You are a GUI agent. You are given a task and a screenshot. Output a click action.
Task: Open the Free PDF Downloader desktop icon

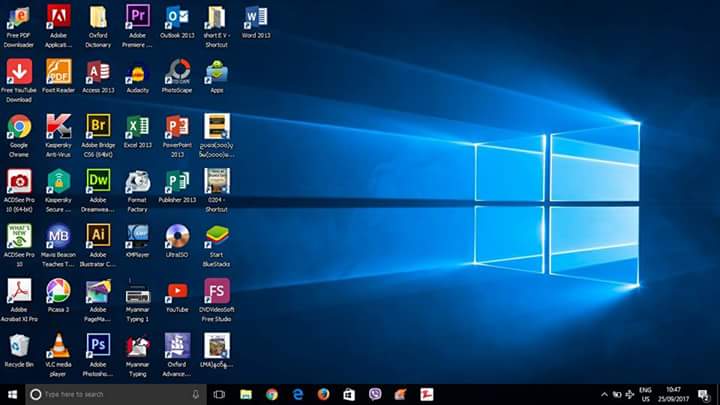(x=19, y=26)
